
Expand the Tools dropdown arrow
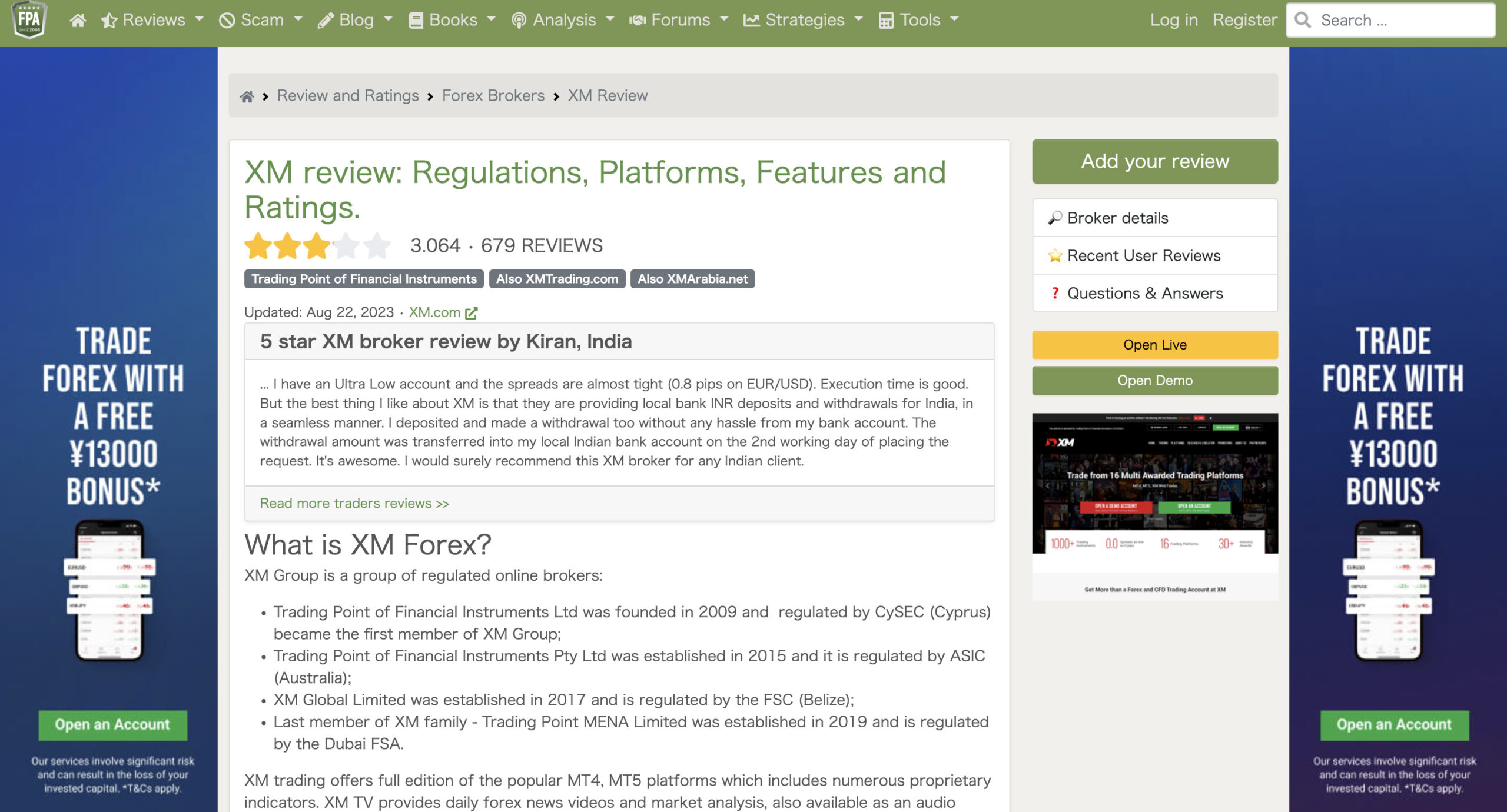point(955,19)
